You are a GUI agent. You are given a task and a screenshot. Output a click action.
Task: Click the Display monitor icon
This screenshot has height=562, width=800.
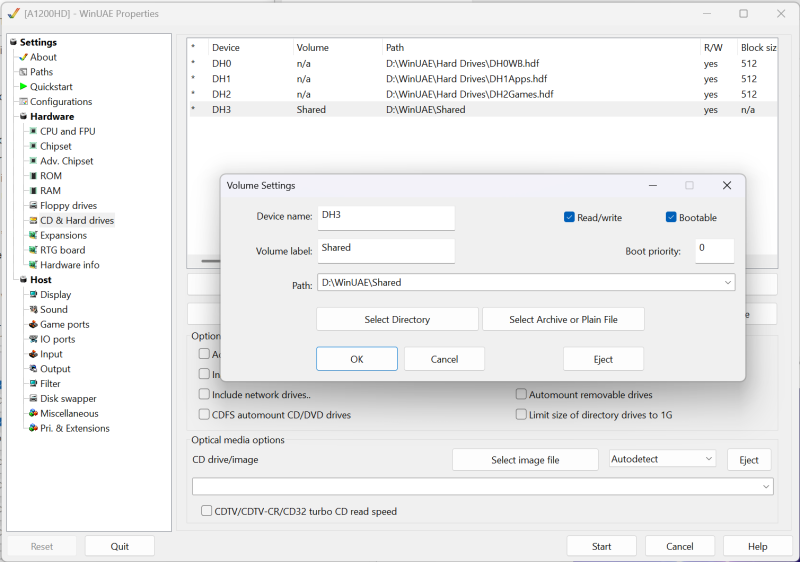33,294
